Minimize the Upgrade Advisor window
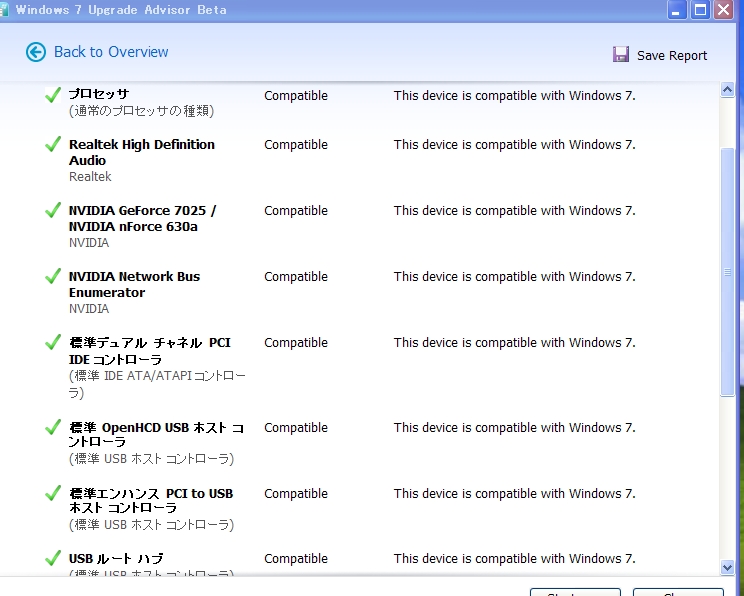The height and width of the screenshot is (596, 744). point(677,9)
